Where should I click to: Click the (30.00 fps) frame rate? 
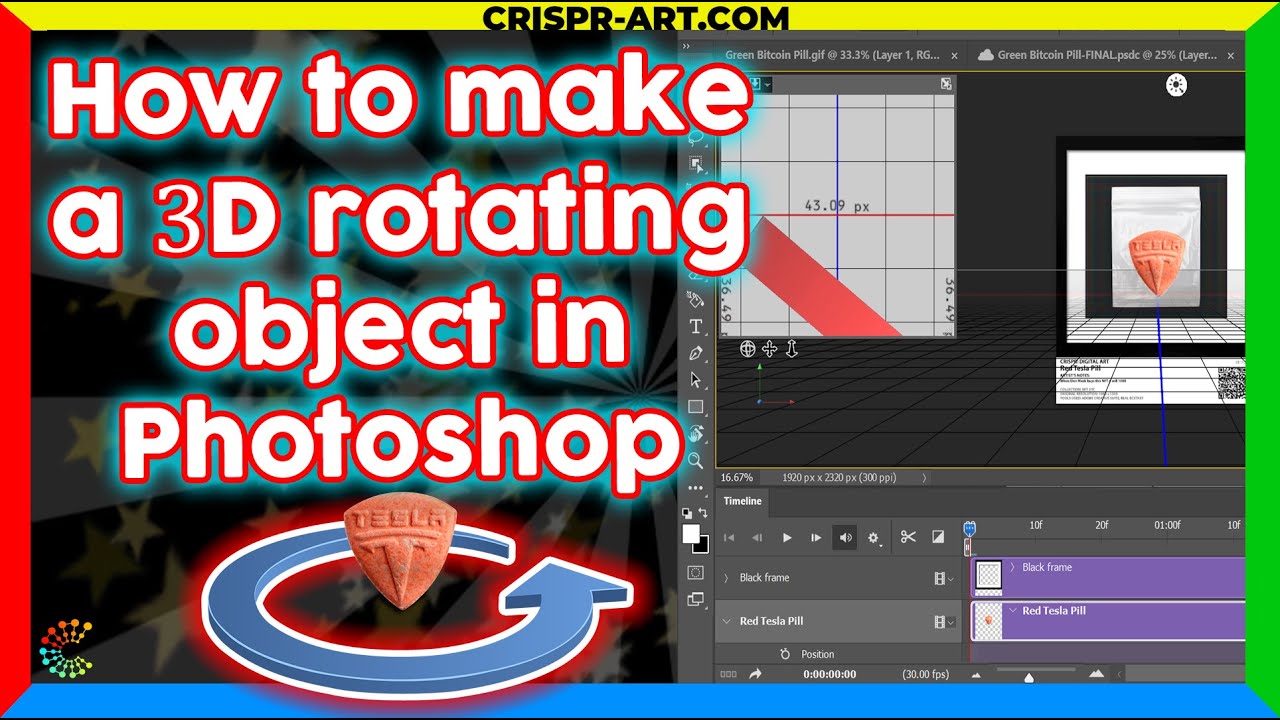[926, 674]
